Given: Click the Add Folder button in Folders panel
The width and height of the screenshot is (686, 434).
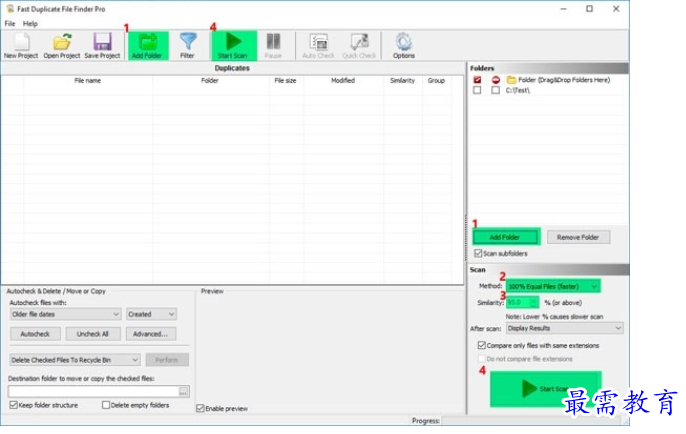Looking at the screenshot, I should coord(505,237).
